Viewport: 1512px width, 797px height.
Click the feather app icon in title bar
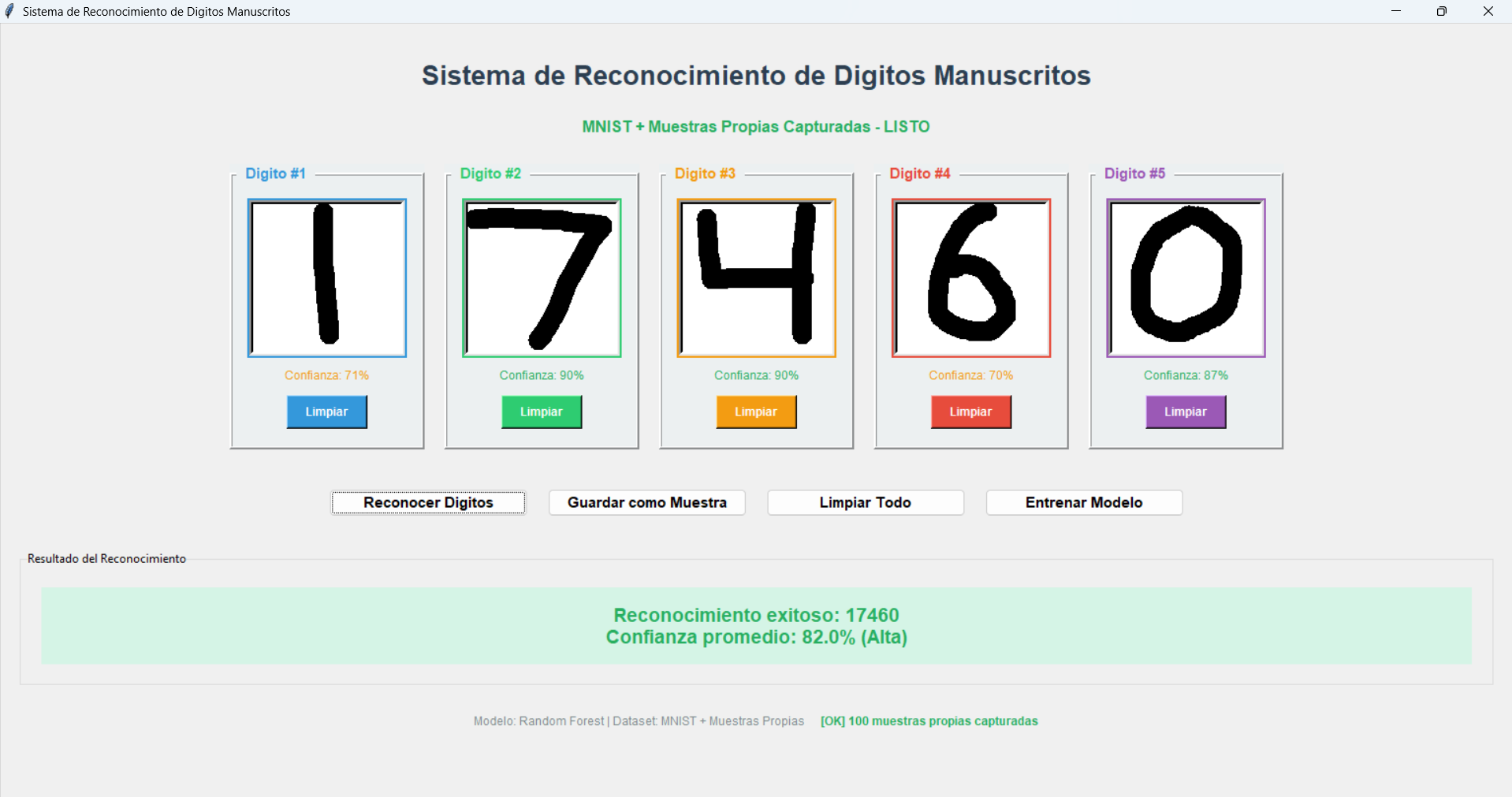[x=9, y=11]
